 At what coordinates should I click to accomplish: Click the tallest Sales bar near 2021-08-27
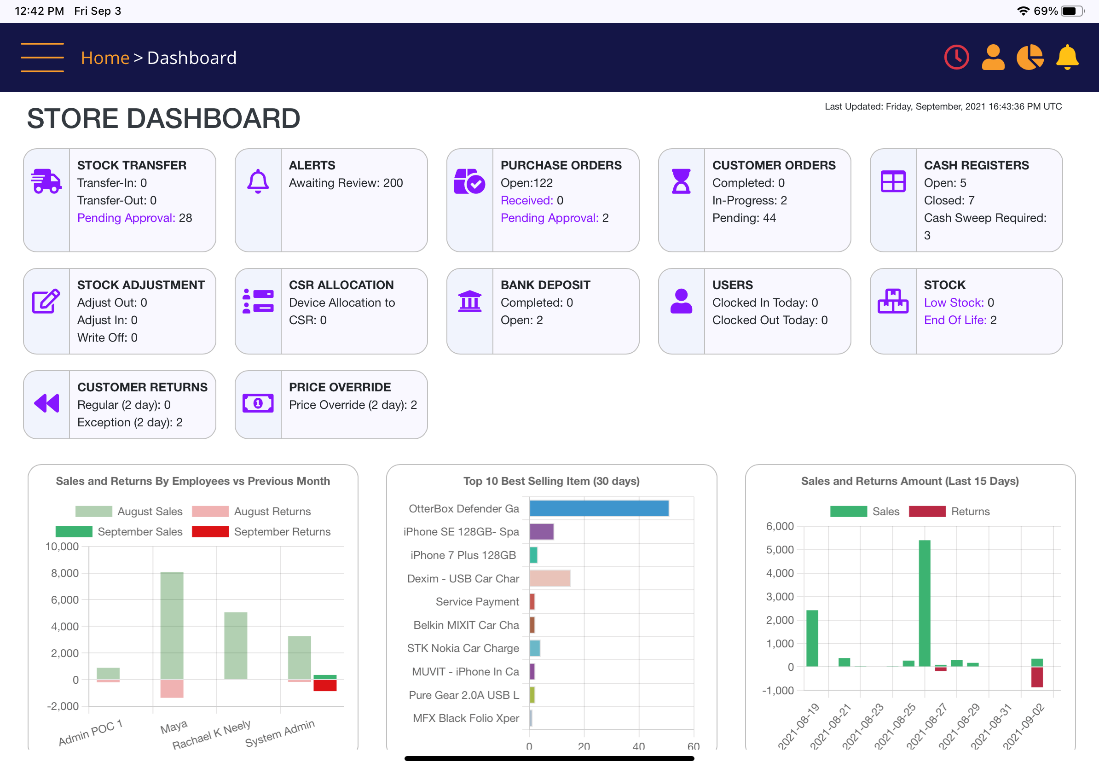click(x=924, y=603)
